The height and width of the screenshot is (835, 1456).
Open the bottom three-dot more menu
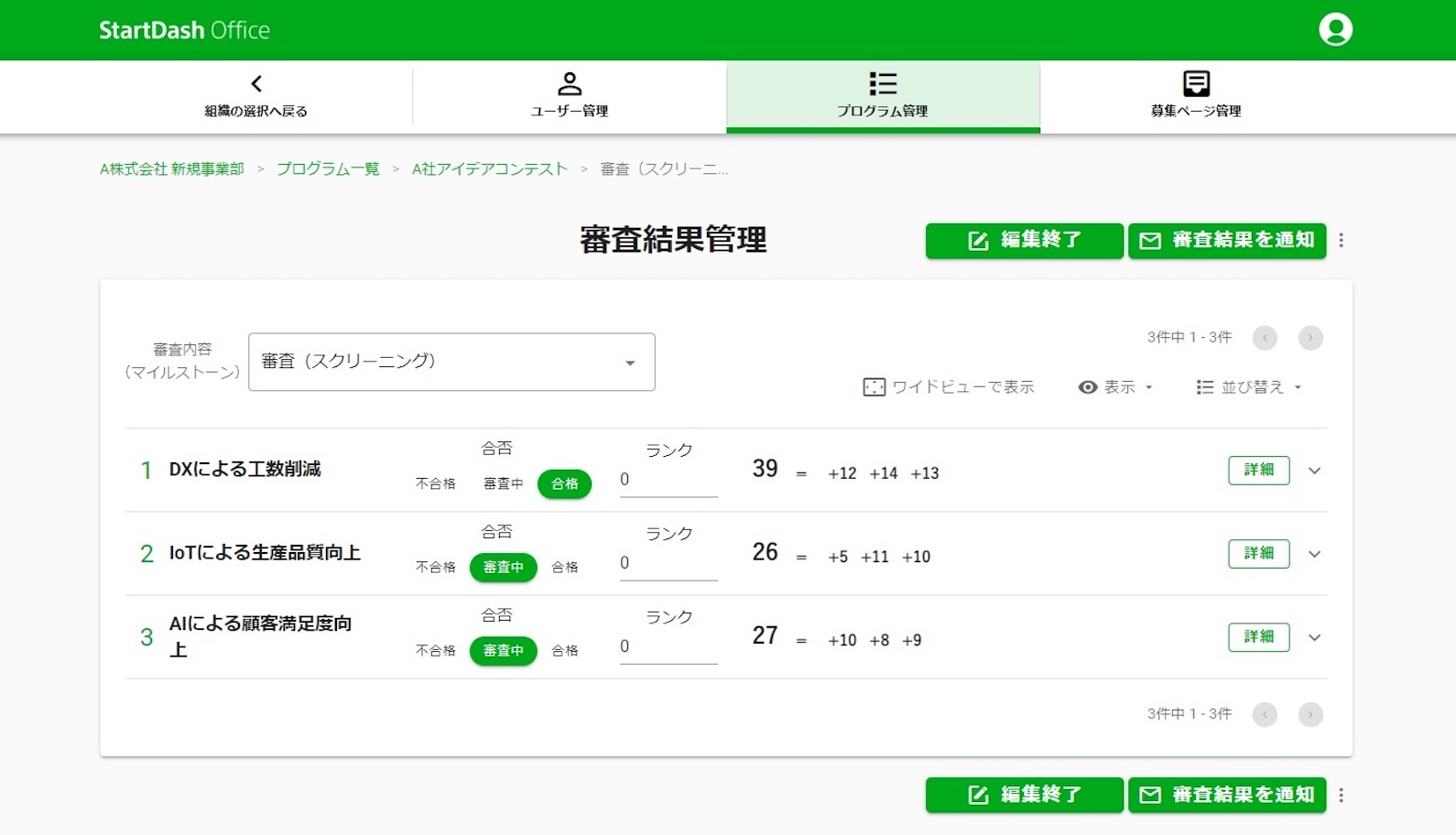pyautogui.click(x=1342, y=795)
